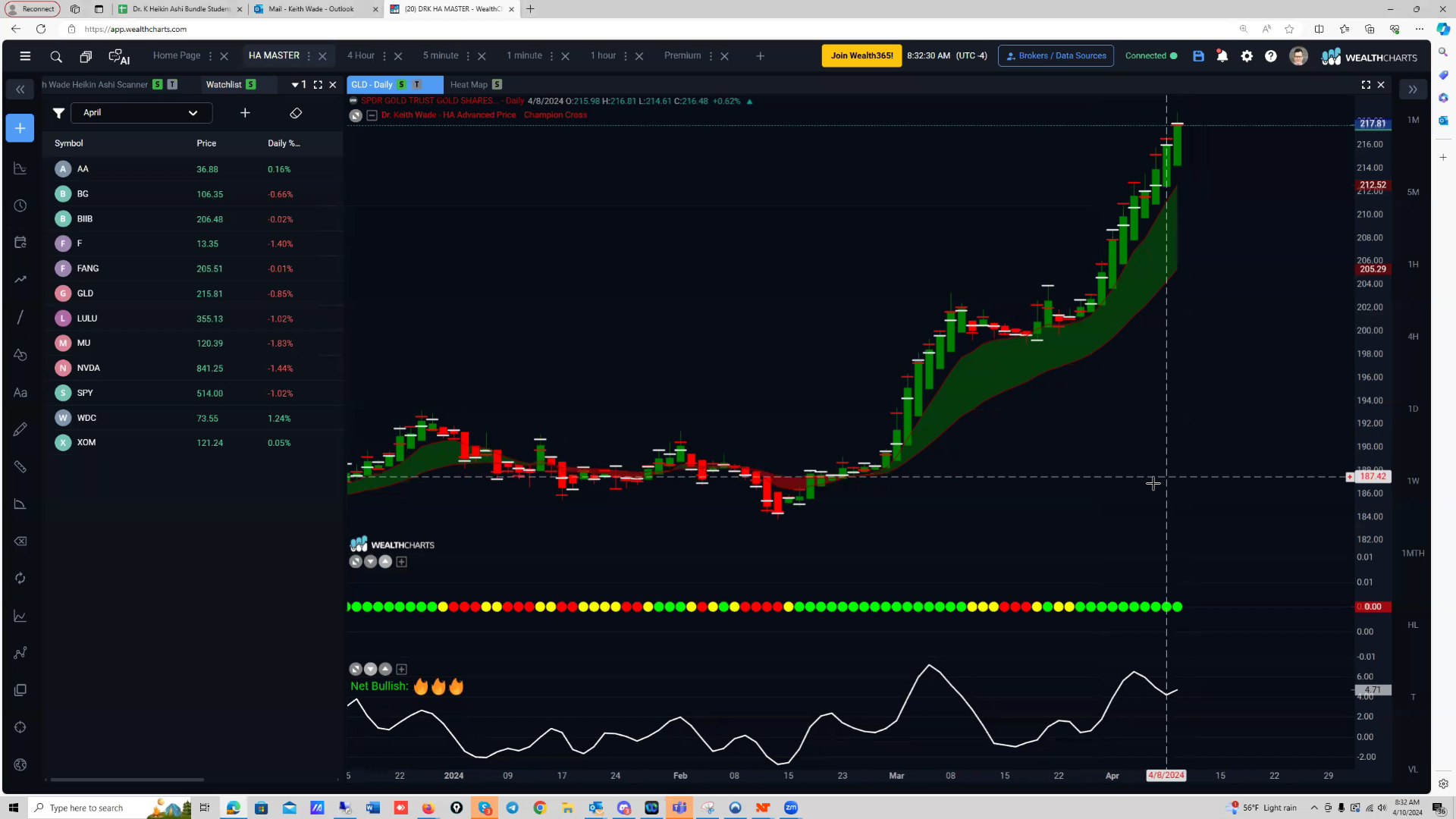Maximize the chart panel fullscreen
This screenshot has height=819, width=1456.
click(x=1366, y=85)
